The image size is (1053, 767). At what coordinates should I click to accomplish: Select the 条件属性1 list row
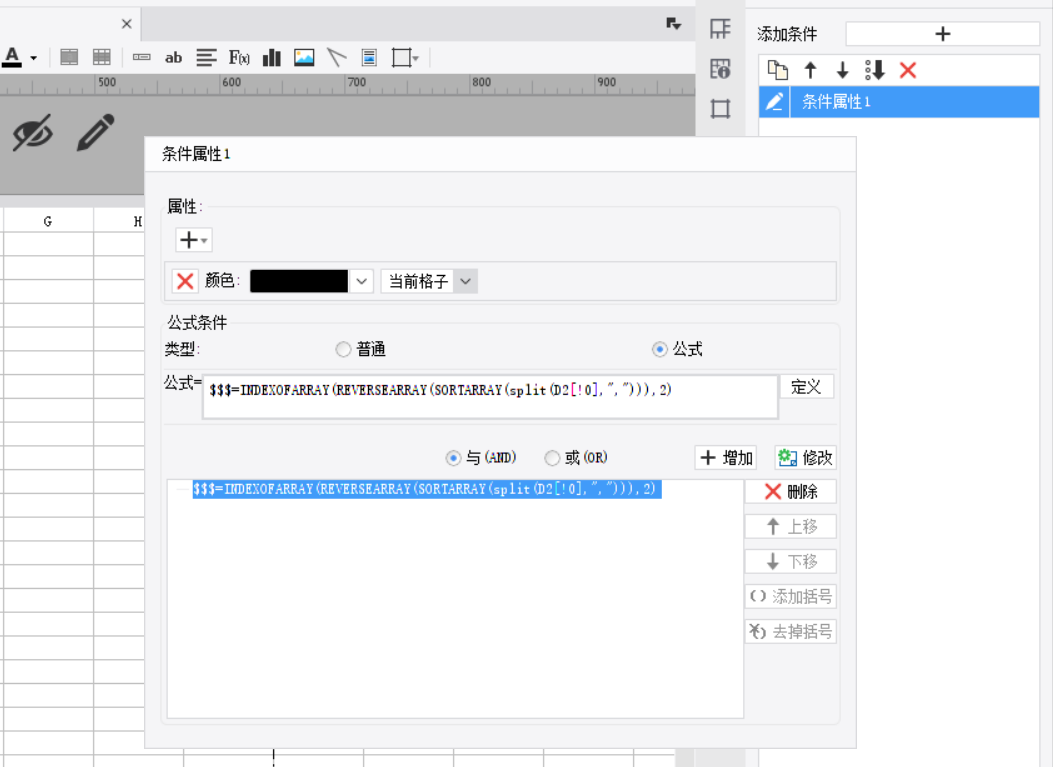[x=899, y=101]
